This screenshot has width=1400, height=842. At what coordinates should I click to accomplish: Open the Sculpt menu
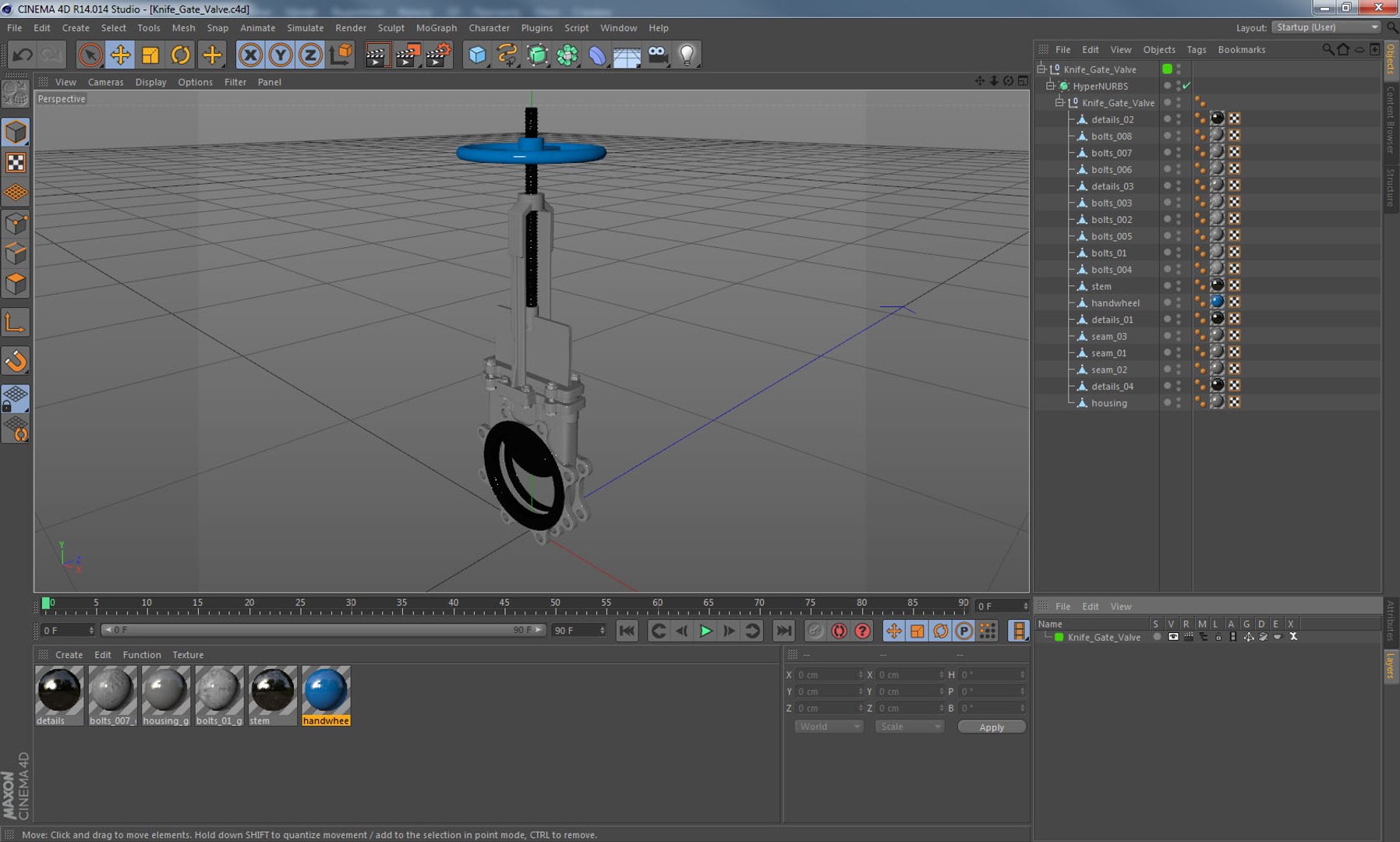click(x=391, y=28)
